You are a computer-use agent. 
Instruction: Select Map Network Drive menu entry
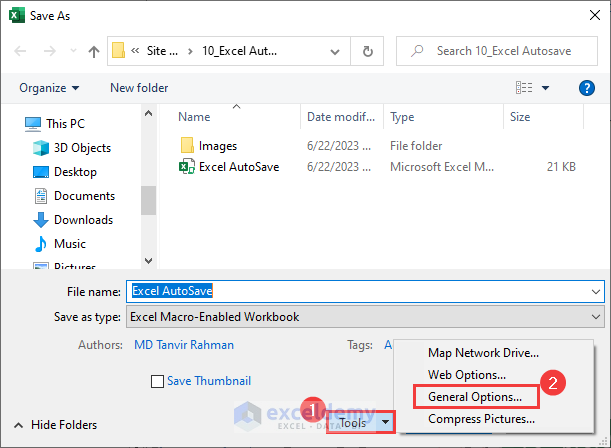click(483, 353)
